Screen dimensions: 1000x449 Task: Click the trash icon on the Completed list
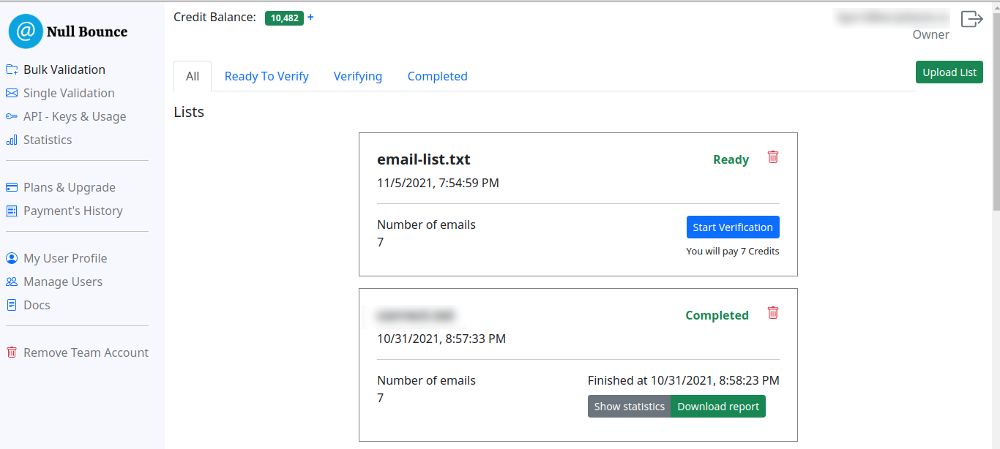point(772,313)
